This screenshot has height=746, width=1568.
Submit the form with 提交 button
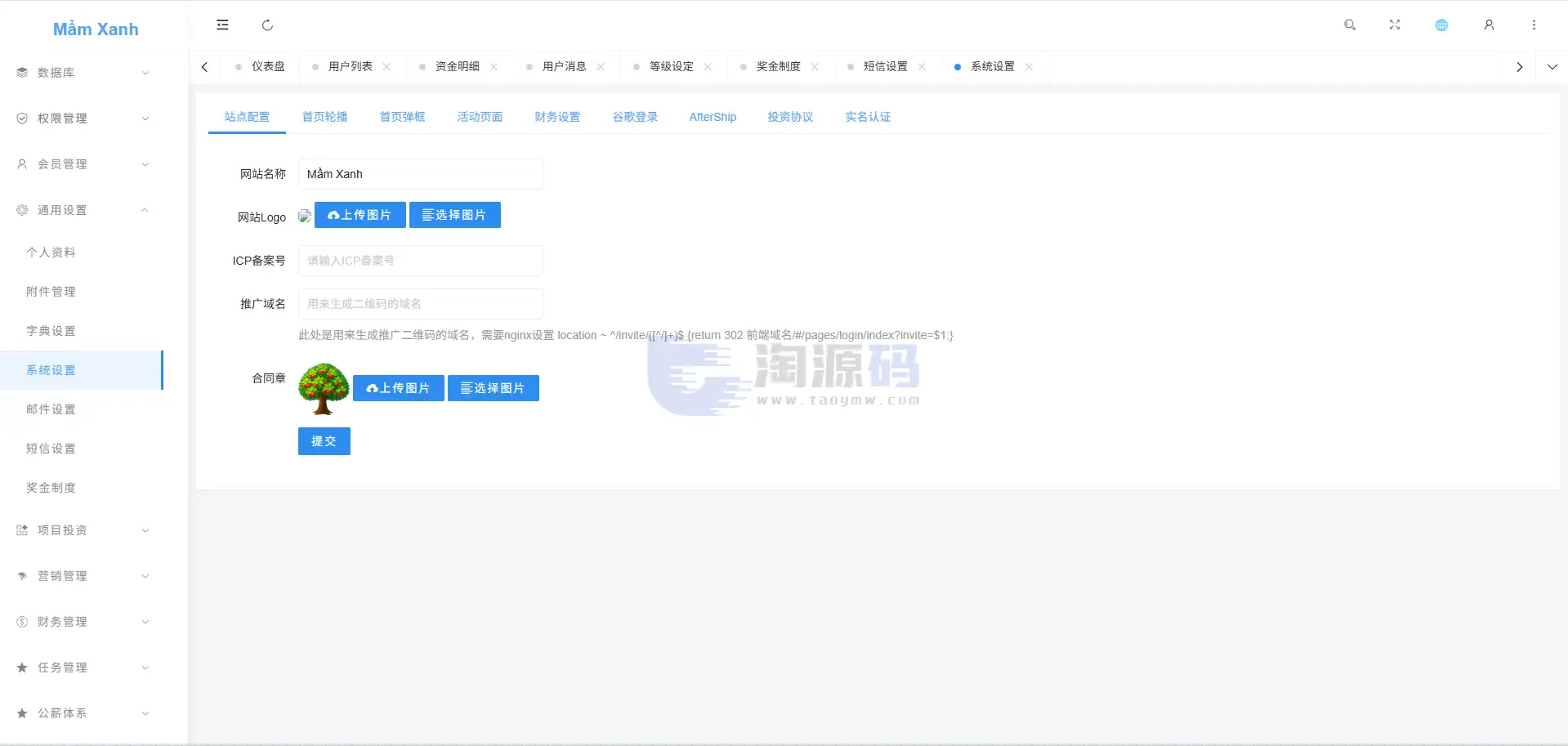(x=324, y=441)
